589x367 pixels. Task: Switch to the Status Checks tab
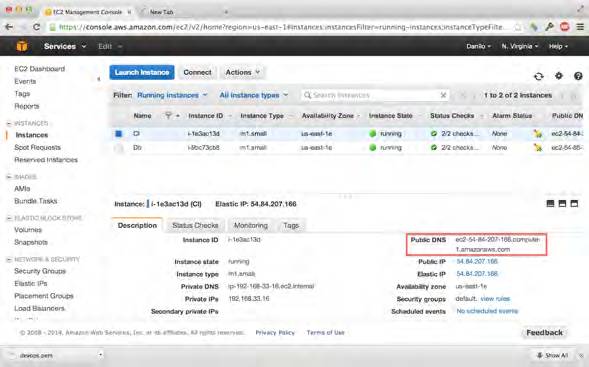pos(195,225)
